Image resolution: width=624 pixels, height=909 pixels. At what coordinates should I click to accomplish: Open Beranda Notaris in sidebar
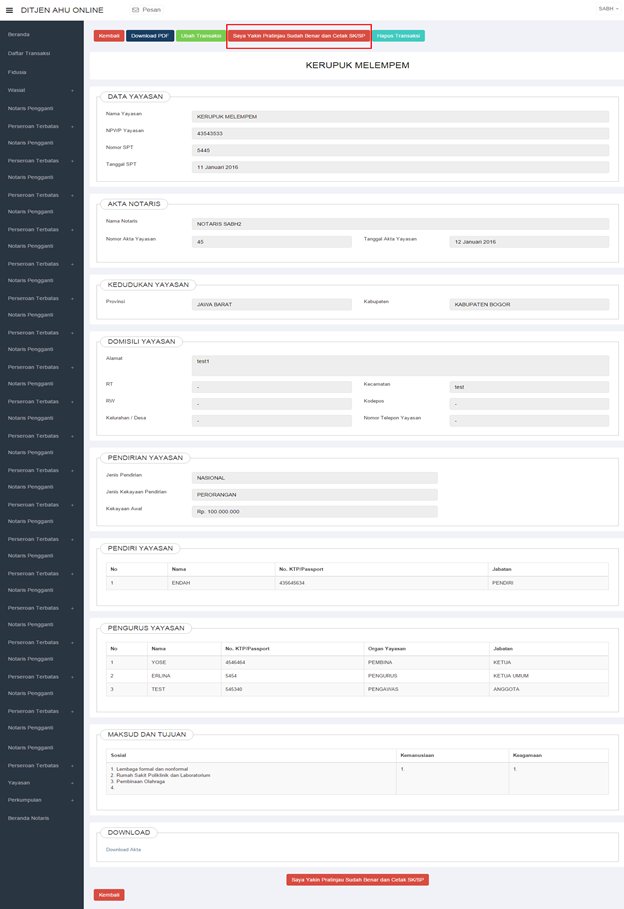[28, 818]
